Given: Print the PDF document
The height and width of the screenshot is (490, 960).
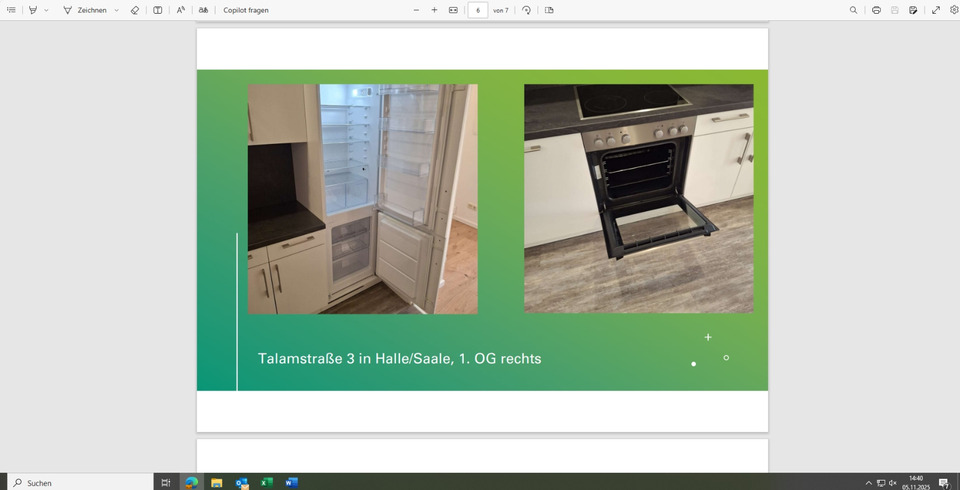Looking at the screenshot, I should pyautogui.click(x=876, y=10).
